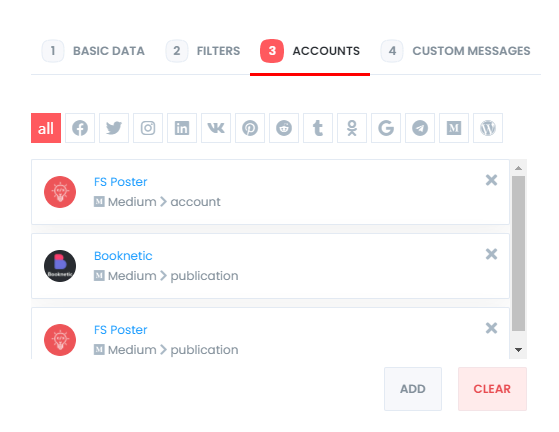Remove FS Poster Medium publication entry
The image size is (559, 432).
click(491, 328)
